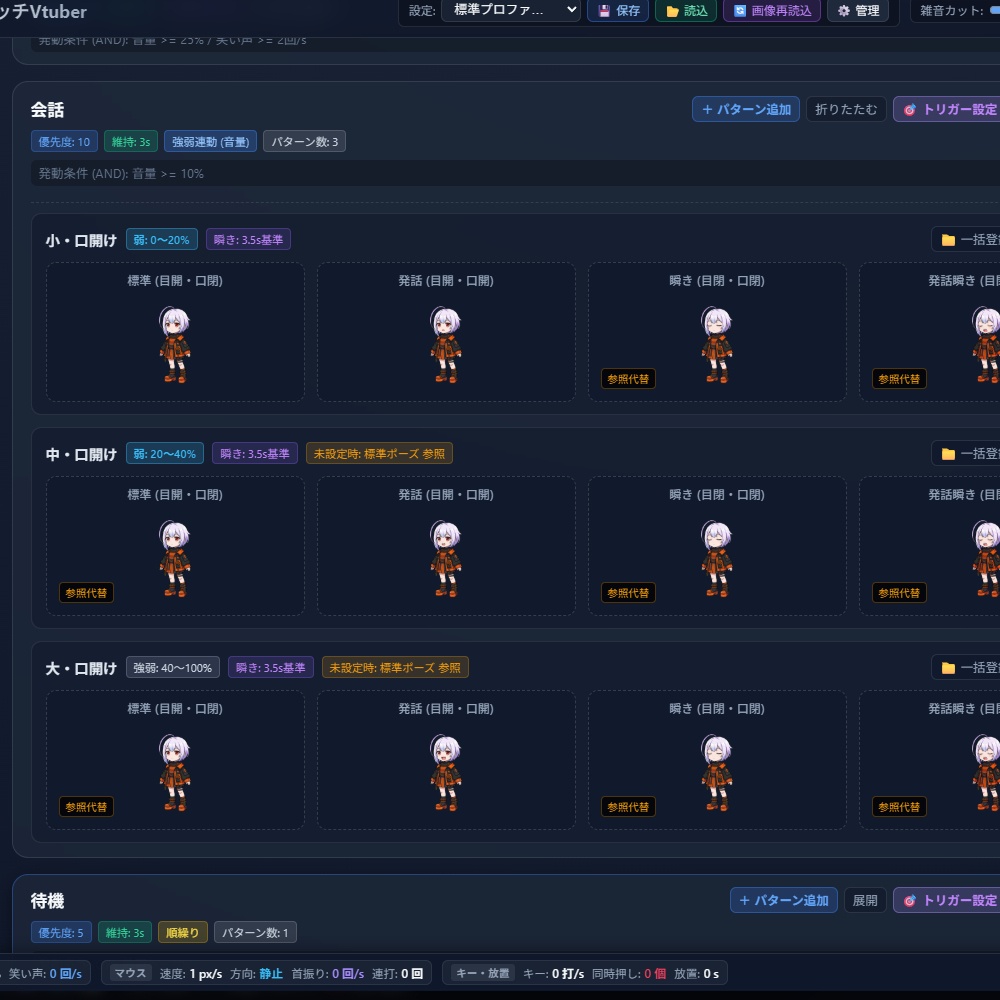Click the キー・放置 label in the status bar

point(483,973)
